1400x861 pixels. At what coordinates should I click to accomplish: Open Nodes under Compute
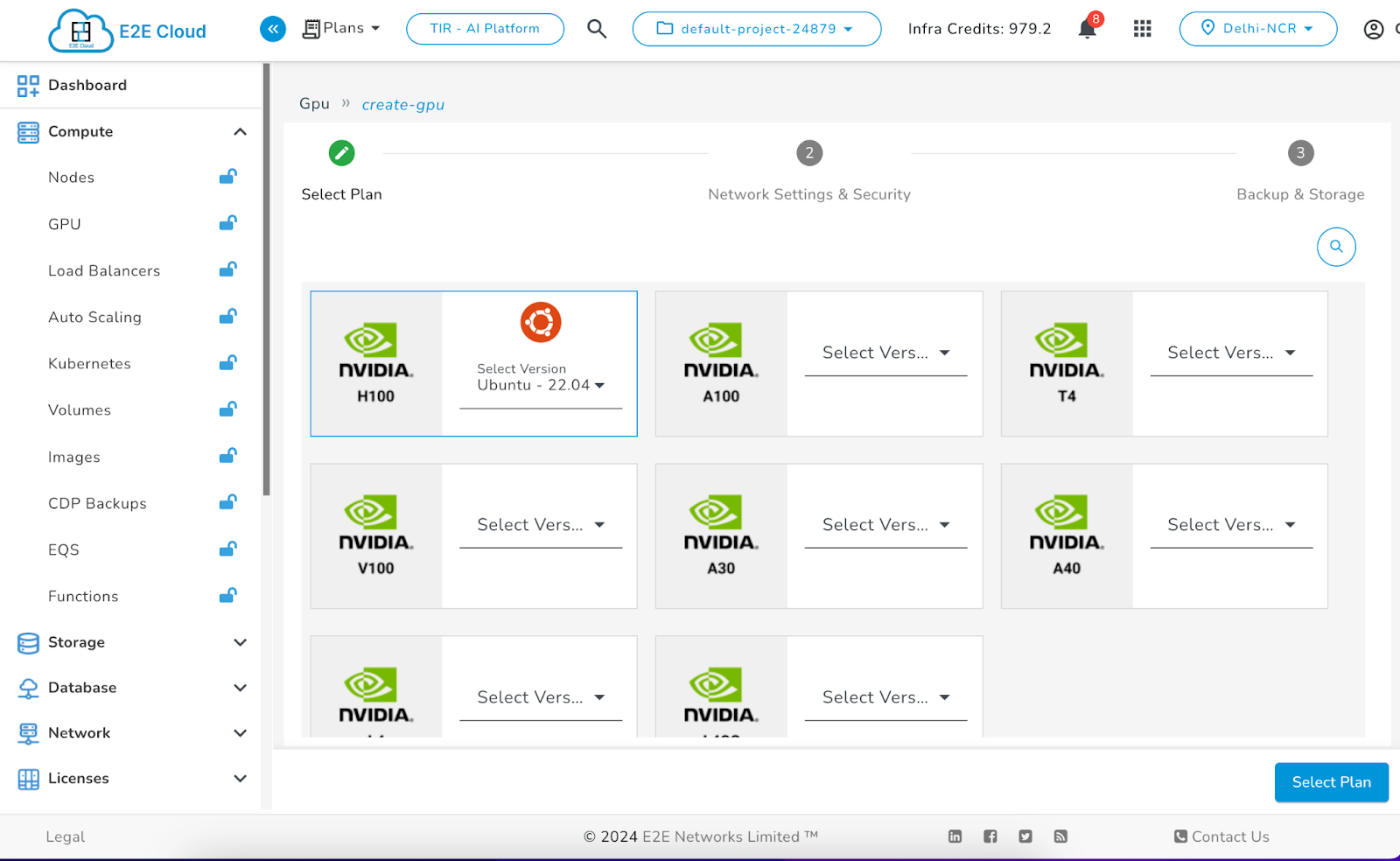[x=71, y=178]
